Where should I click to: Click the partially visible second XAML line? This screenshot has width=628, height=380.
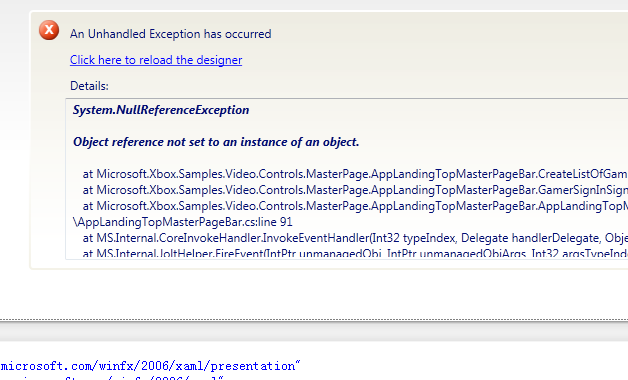[112, 378]
